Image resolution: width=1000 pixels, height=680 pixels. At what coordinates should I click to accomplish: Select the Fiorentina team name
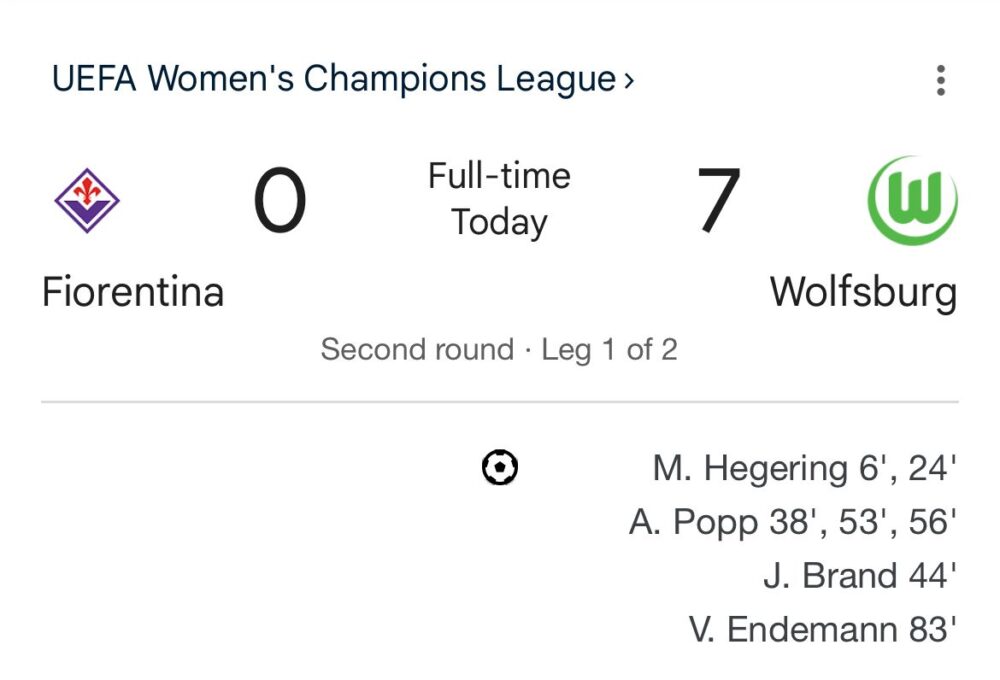pos(133,292)
